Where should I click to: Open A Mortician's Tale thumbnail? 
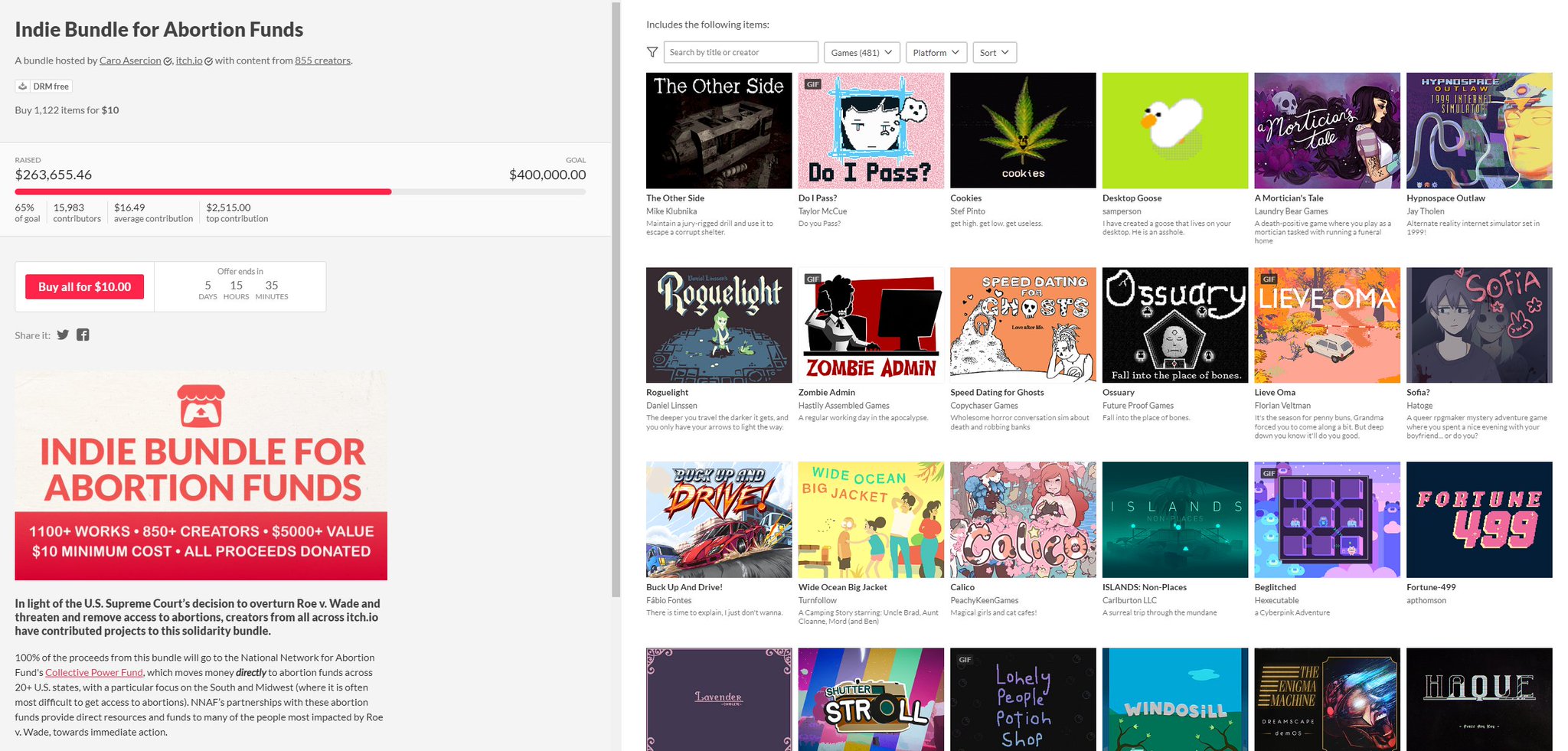click(x=1328, y=130)
